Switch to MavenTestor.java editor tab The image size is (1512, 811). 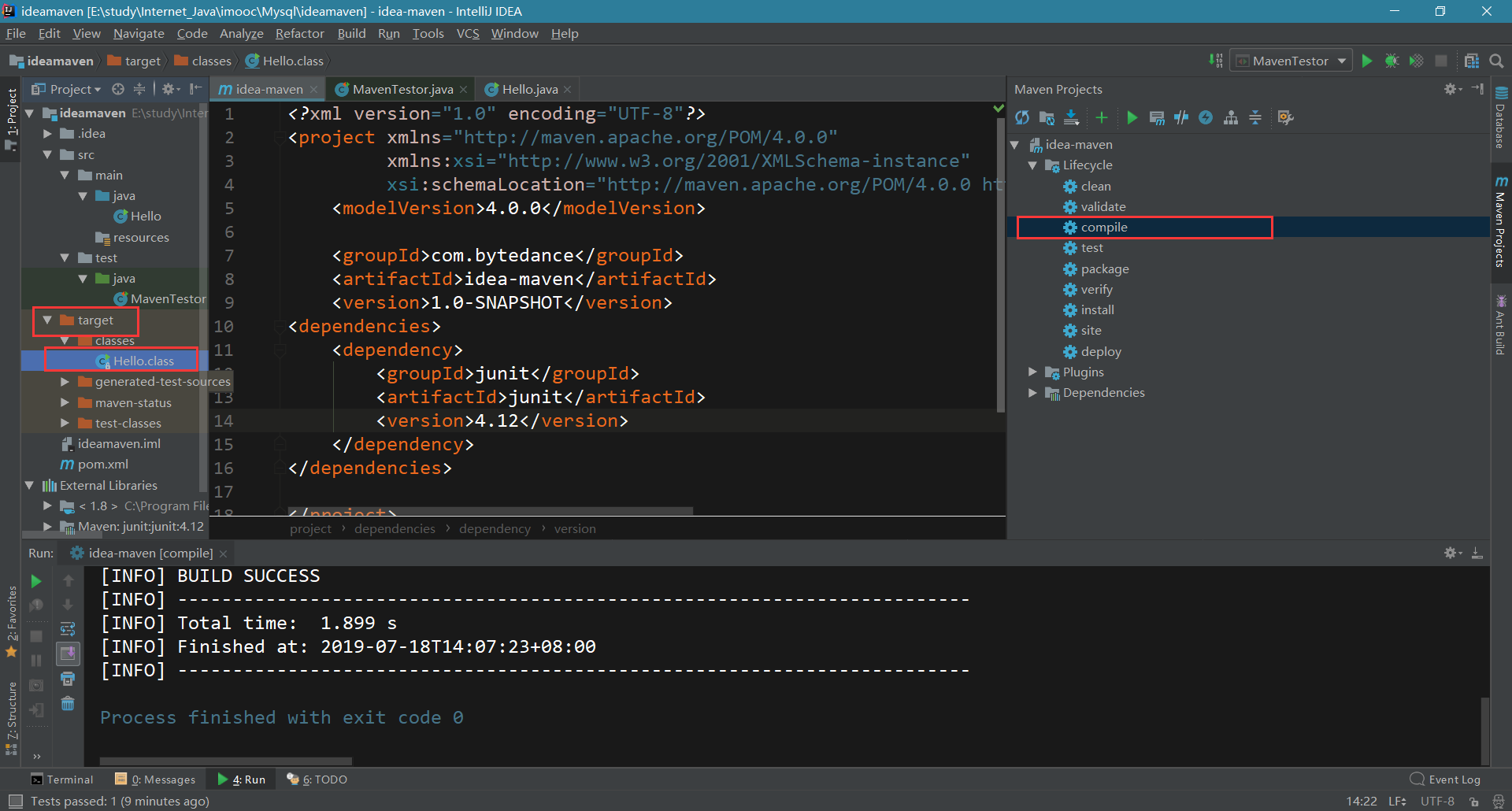pyautogui.click(x=402, y=89)
